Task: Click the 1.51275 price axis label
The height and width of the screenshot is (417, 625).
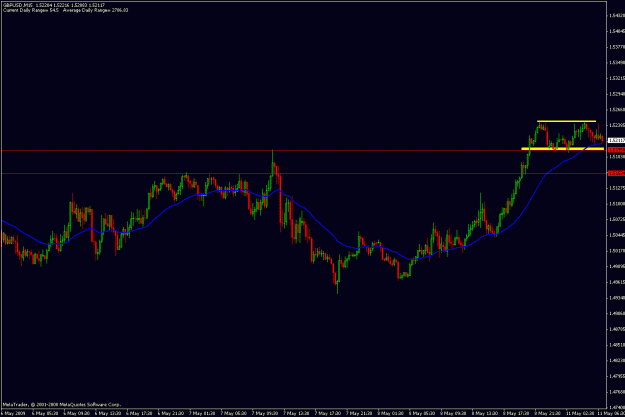Action: (616, 188)
